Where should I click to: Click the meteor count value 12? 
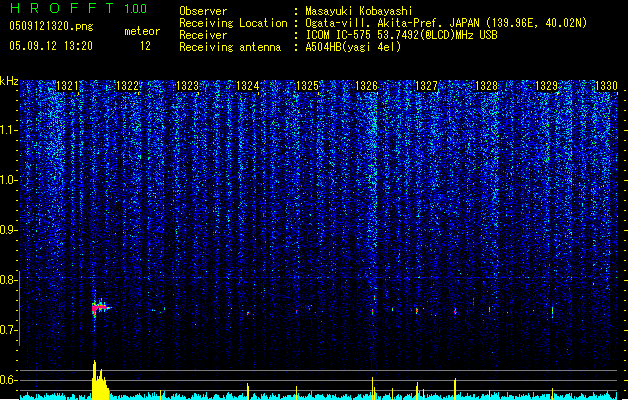coord(145,46)
